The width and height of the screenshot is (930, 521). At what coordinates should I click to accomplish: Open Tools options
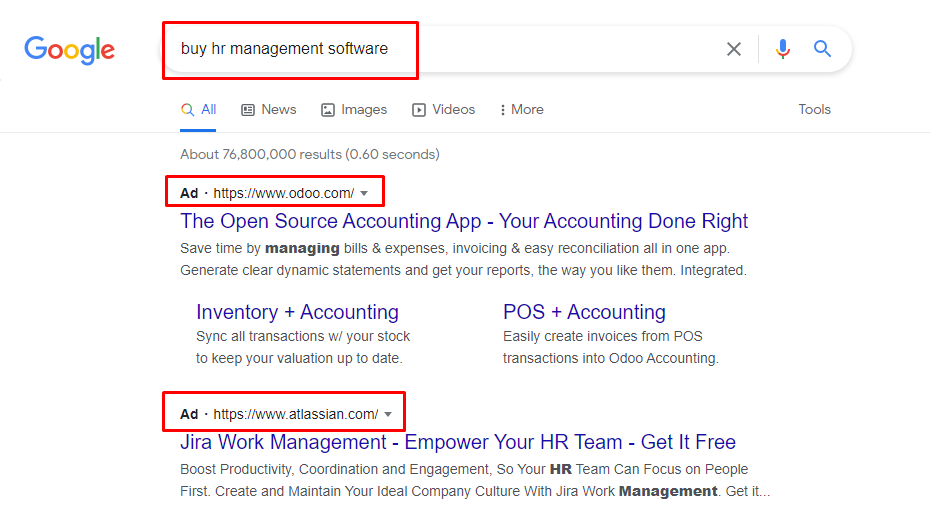(814, 110)
